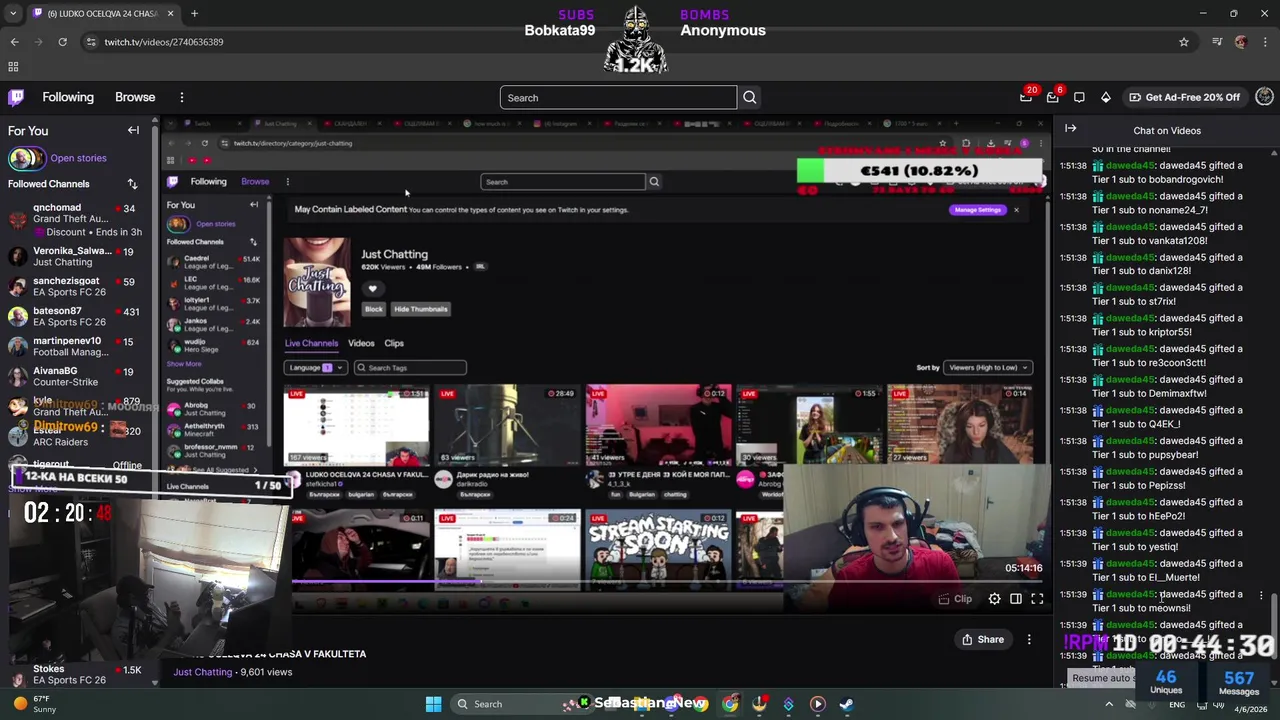This screenshot has width=1280, height=720.
Task: Toggle theatre mode on the player
Action: (x=1016, y=599)
